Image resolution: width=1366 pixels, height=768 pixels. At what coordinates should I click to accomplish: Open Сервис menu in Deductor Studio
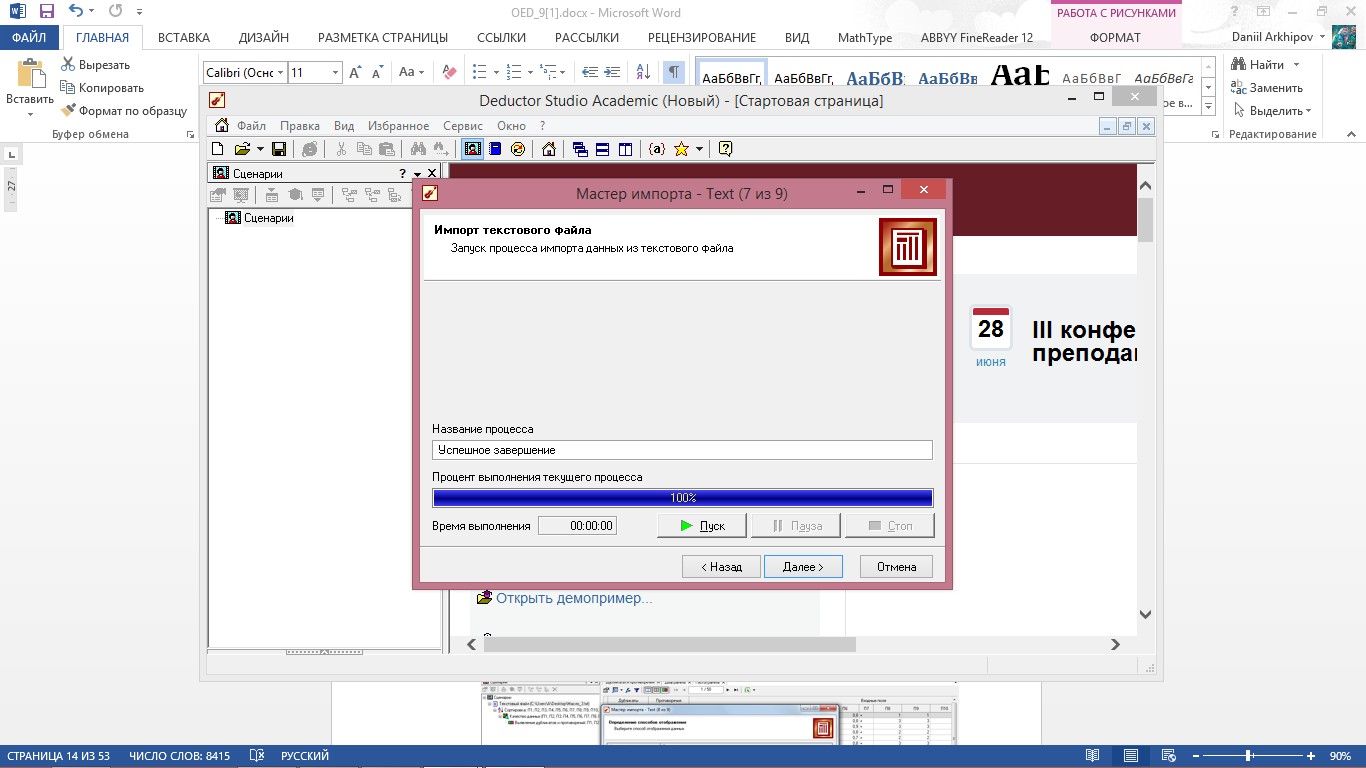(x=463, y=126)
